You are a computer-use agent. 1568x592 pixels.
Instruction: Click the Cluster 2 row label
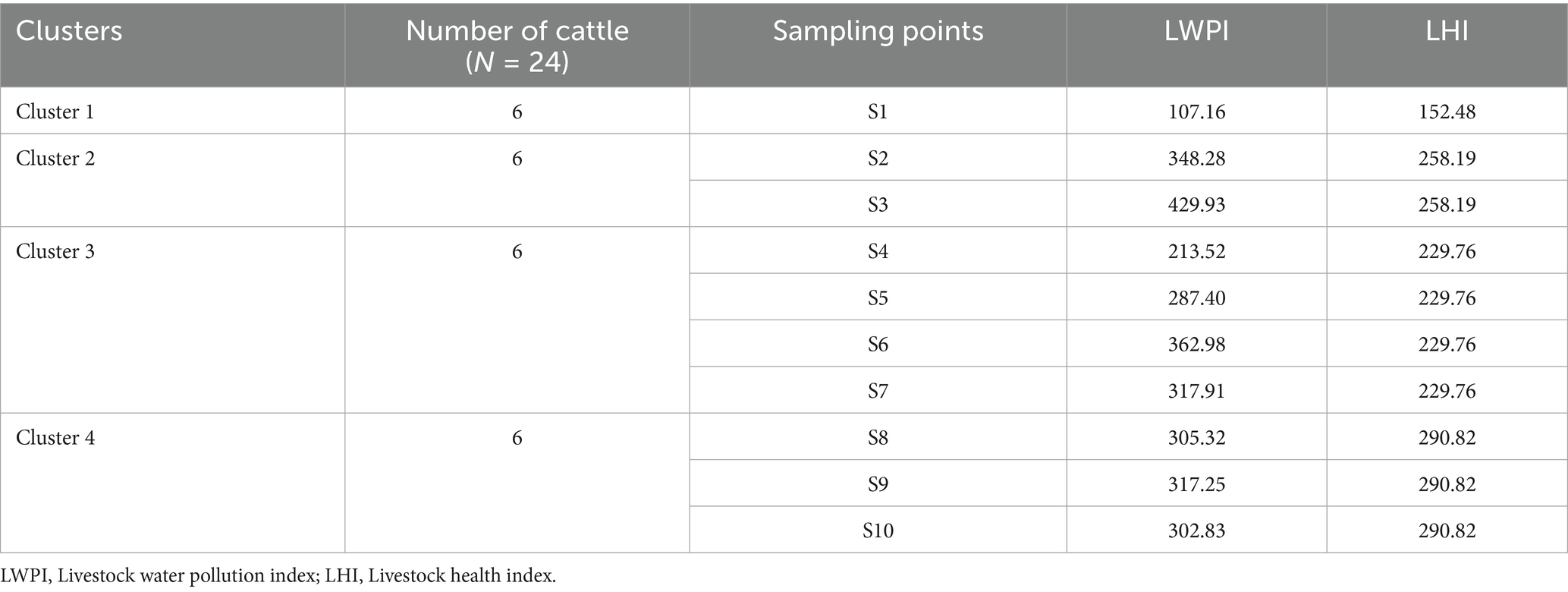[55, 159]
